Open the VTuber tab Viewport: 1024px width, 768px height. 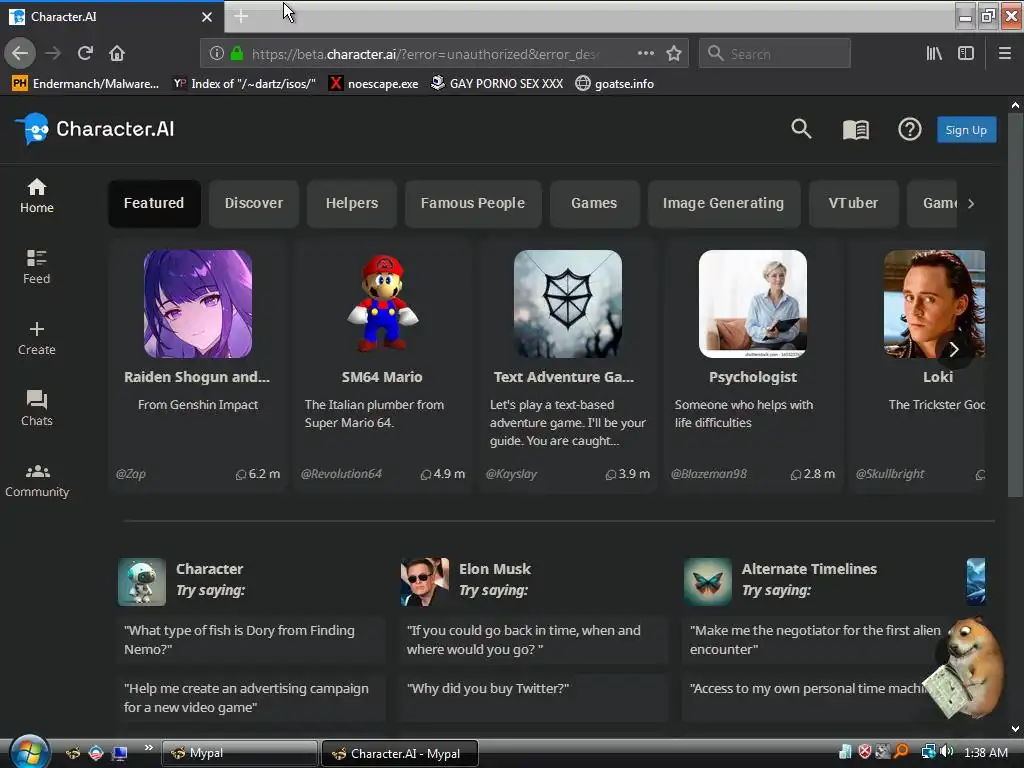coord(854,203)
